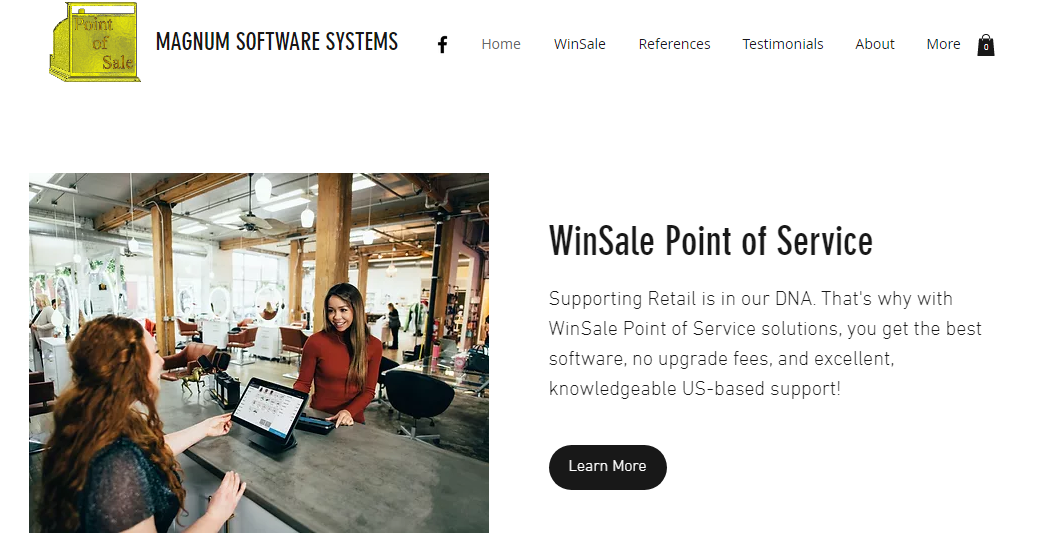
Task: Click the salon checkout photo
Action: point(259,353)
